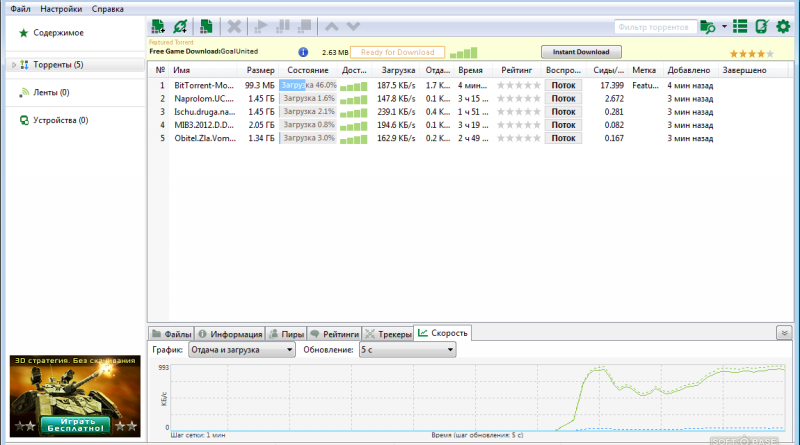Viewport: 800px width, 445px height.
Task: Expand the Торренты (5) tree node
Action: pos(14,65)
